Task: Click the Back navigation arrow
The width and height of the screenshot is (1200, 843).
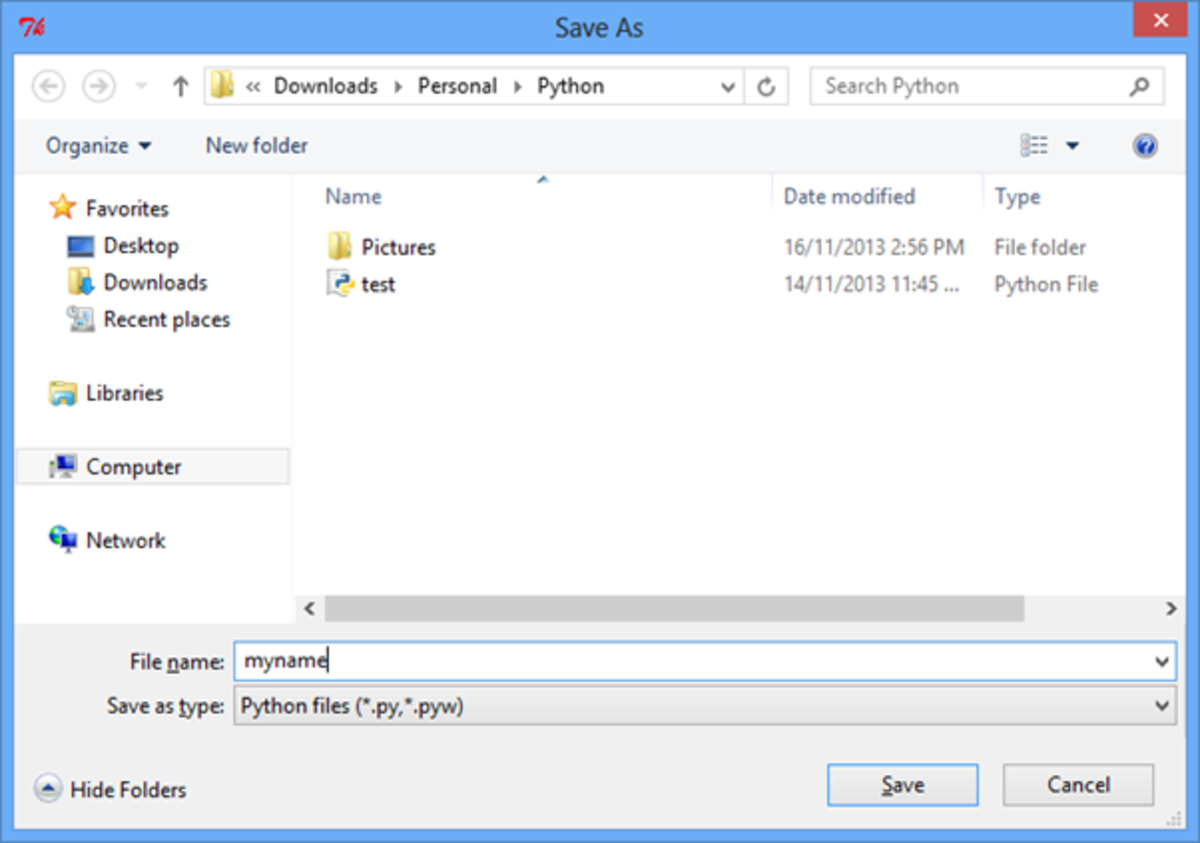Action: point(48,86)
